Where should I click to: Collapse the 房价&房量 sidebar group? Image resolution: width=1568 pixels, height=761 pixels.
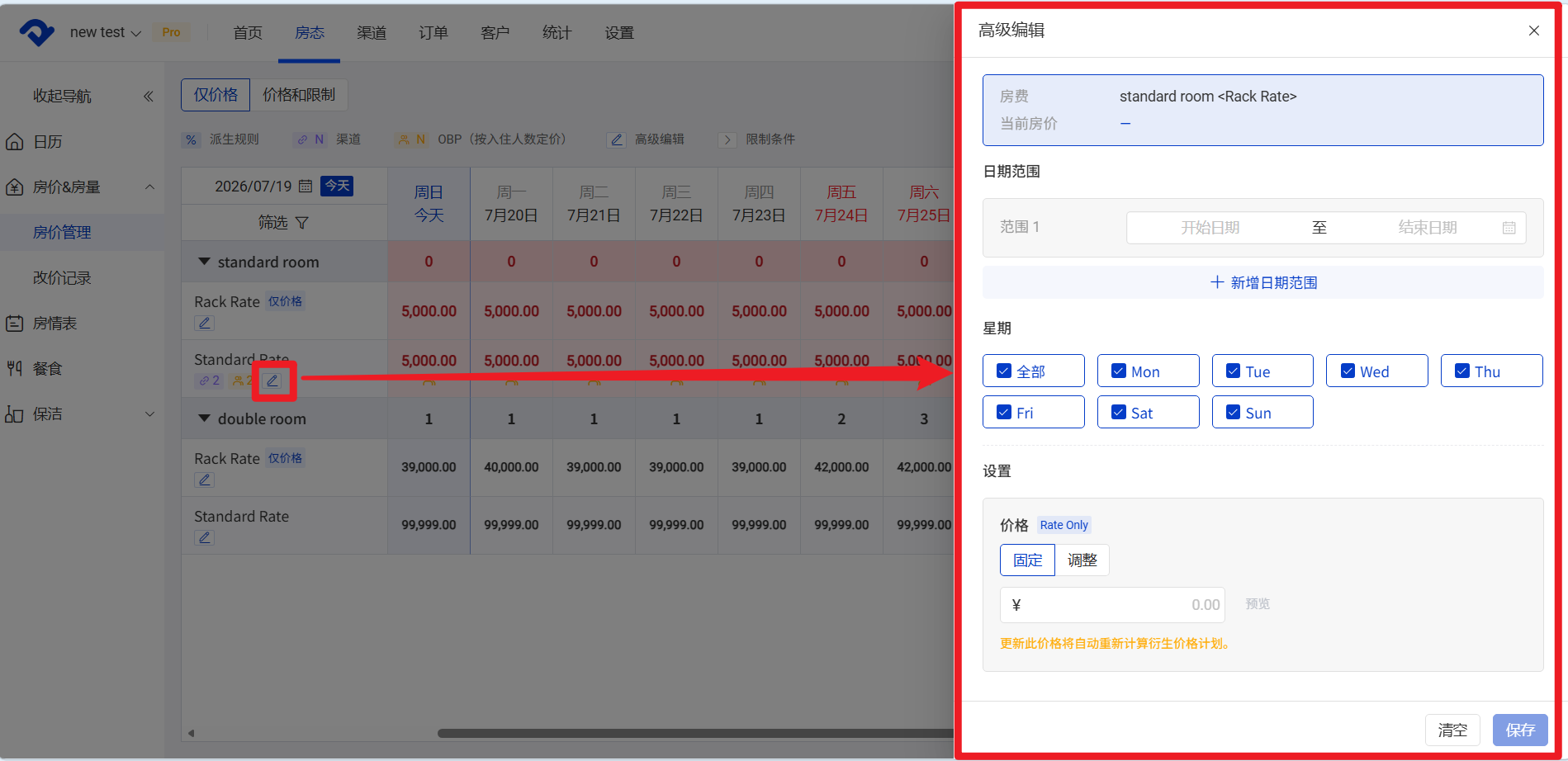tap(149, 187)
